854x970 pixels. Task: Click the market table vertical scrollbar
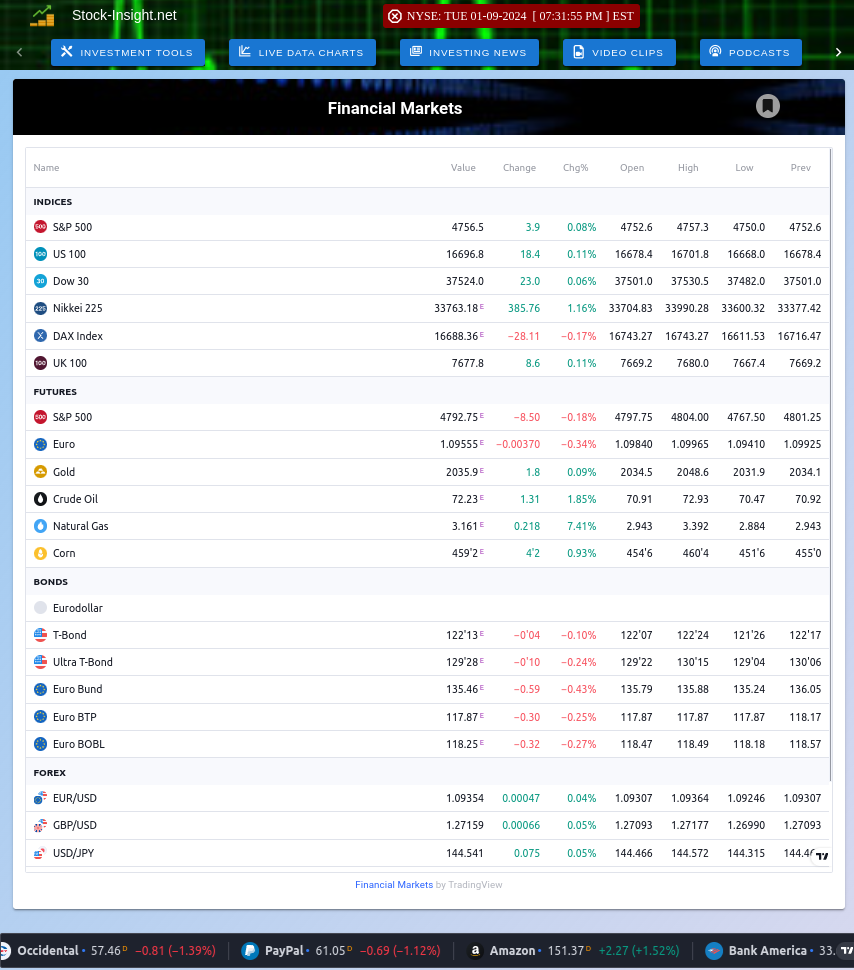pyautogui.click(x=830, y=464)
